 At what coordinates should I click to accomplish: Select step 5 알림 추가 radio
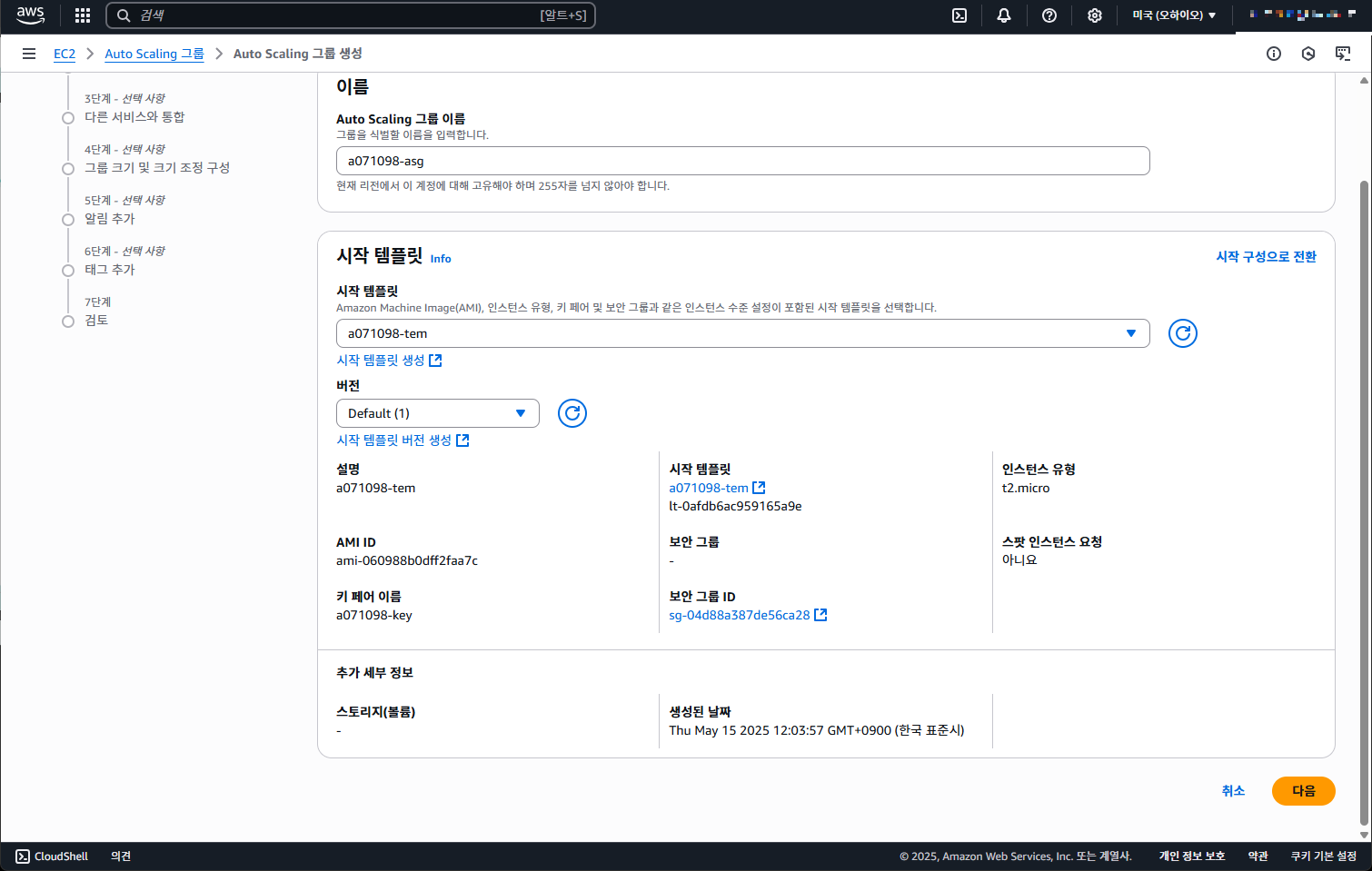click(x=68, y=219)
